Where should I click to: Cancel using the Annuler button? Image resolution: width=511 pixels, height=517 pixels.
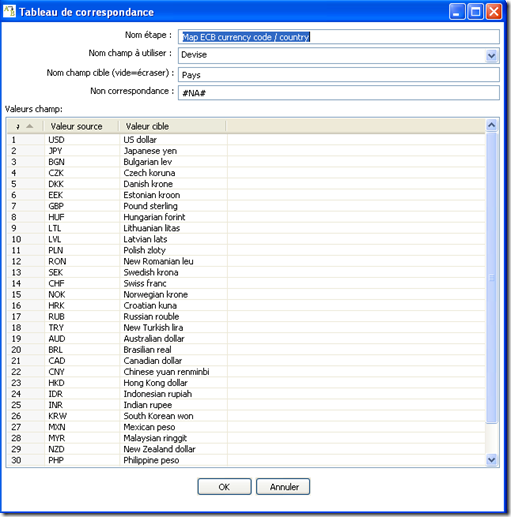(x=283, y=487)
